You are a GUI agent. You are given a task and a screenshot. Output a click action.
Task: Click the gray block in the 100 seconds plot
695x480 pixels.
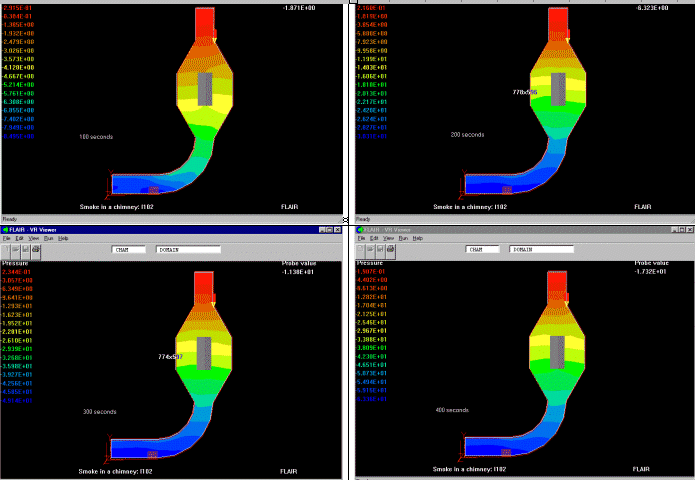point(205,91)
